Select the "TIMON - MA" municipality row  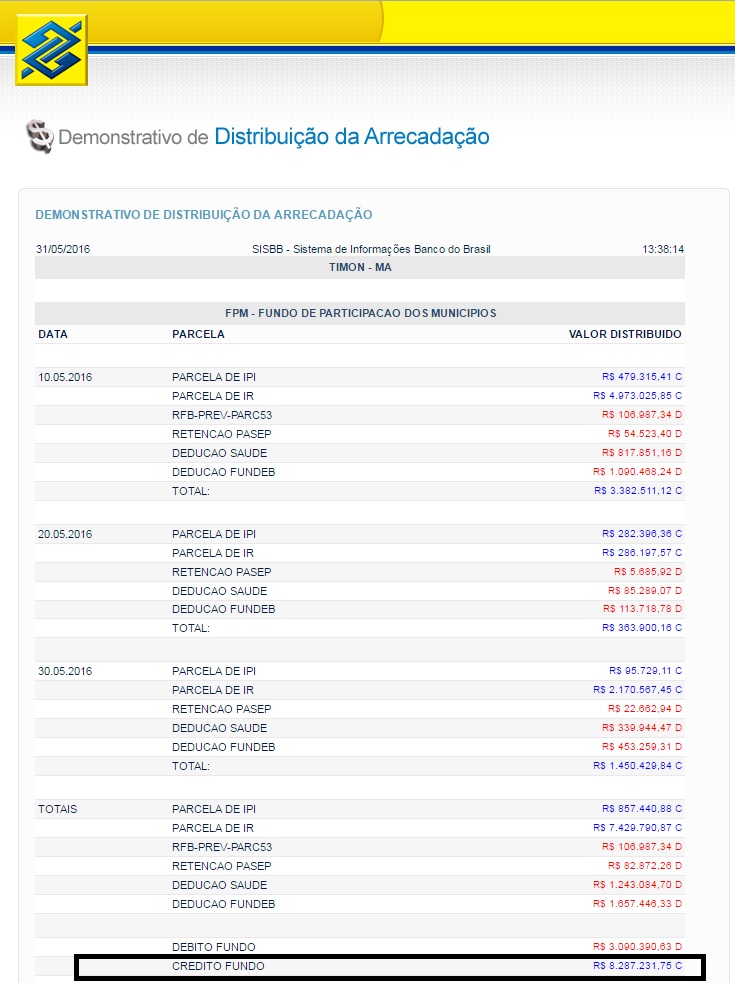(360, 268)
